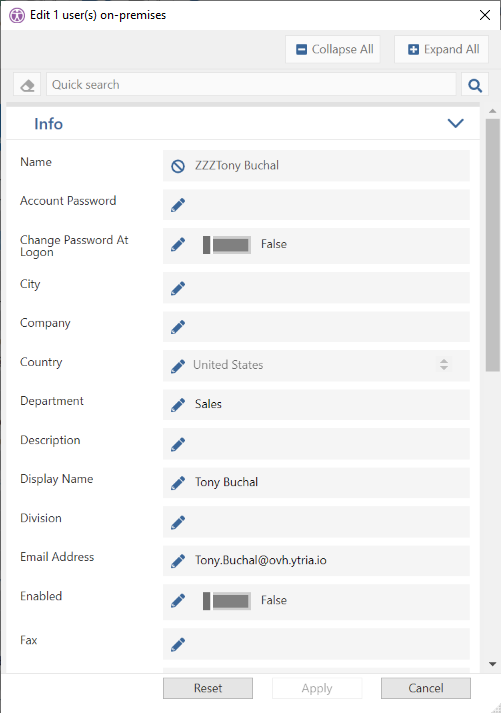This screenshot has width=501, height=713.
Task: Click the eraser icon beside Quick search
Action: pos(27,85)
